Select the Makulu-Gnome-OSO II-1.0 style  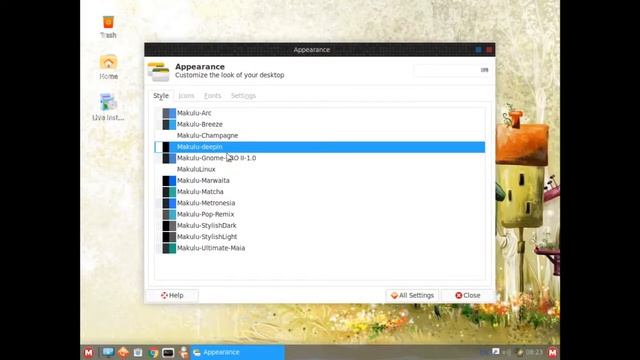point(320,158)
